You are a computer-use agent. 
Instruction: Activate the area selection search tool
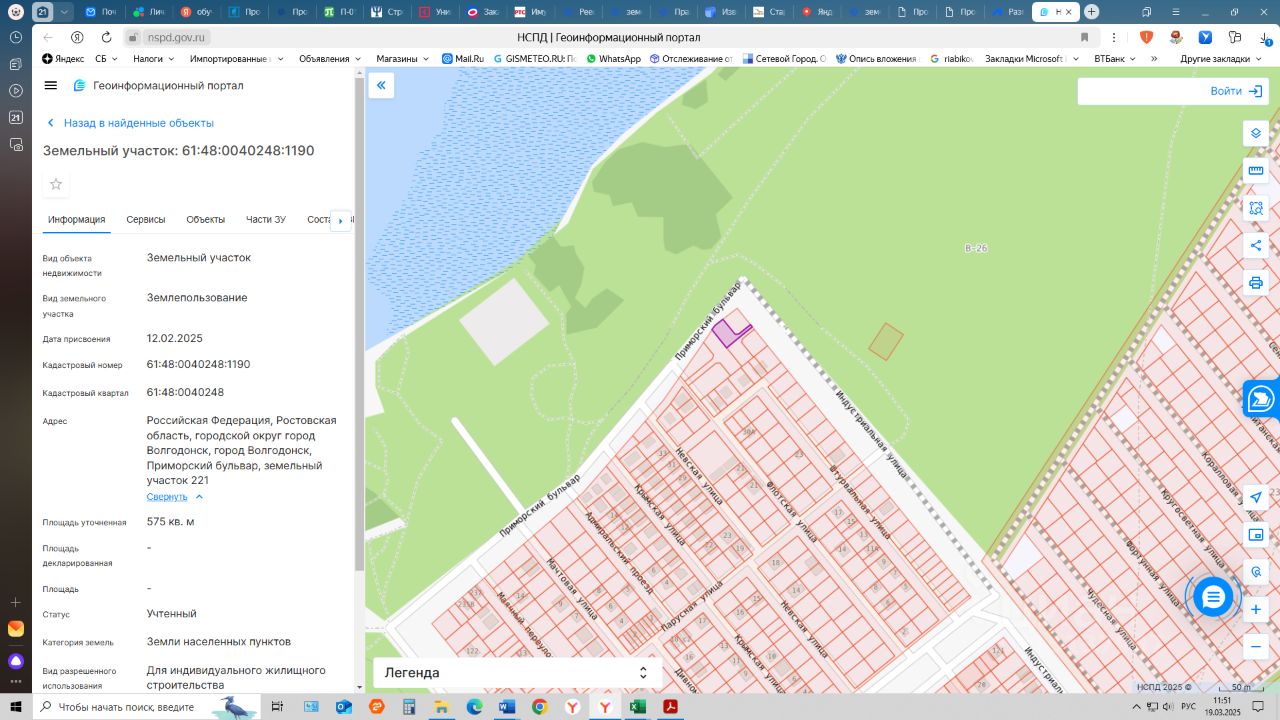(1256, 208)
